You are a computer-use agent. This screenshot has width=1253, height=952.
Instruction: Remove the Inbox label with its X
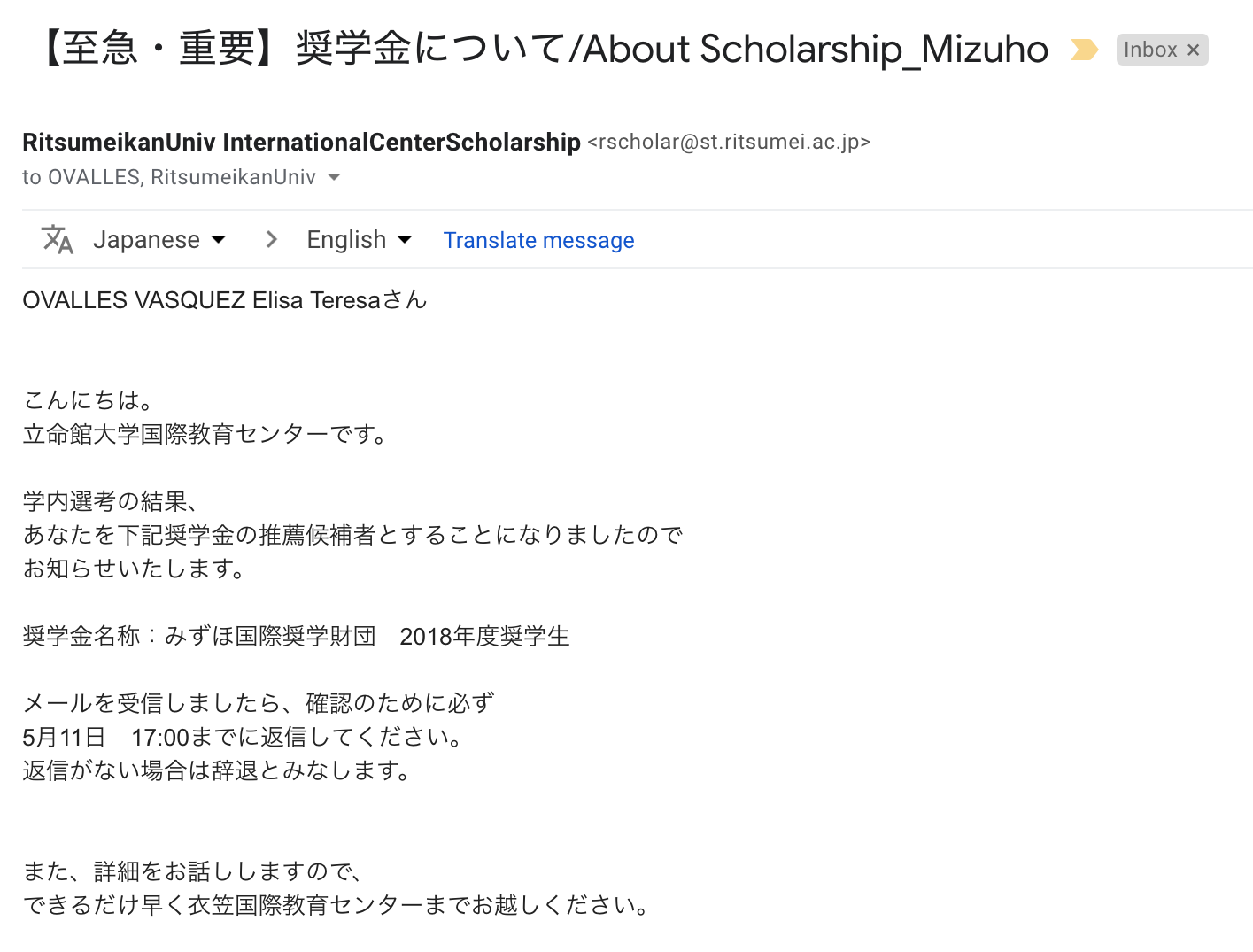pos(1193,50)
